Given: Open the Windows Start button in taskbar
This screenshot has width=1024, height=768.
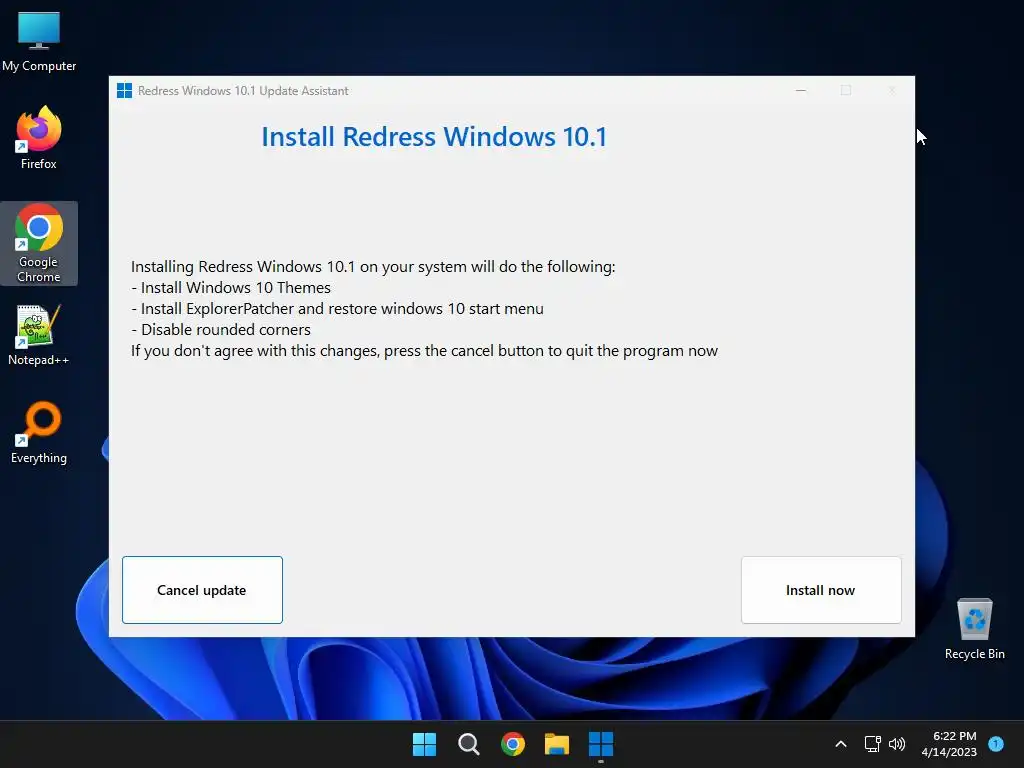Looking at the screenshot, I should coord(424,744).
